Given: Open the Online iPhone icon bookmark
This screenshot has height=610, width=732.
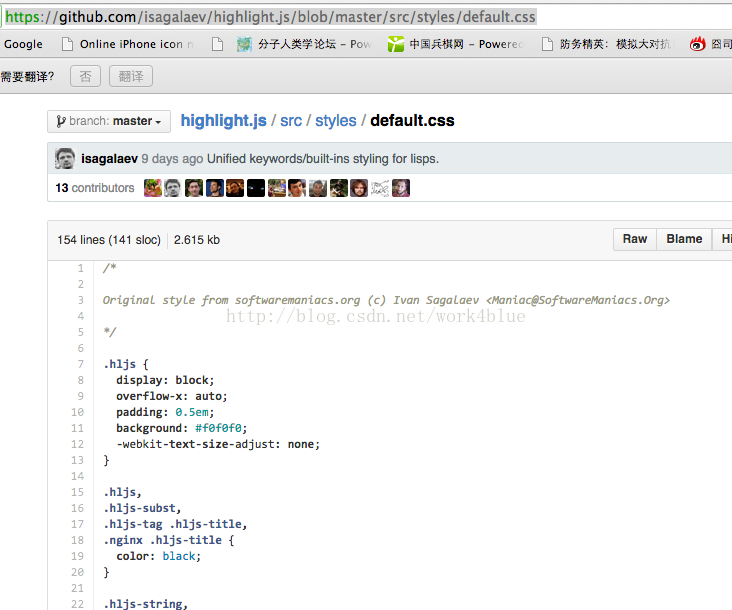Looking at the screenshot, I should [x=128, y=44].
